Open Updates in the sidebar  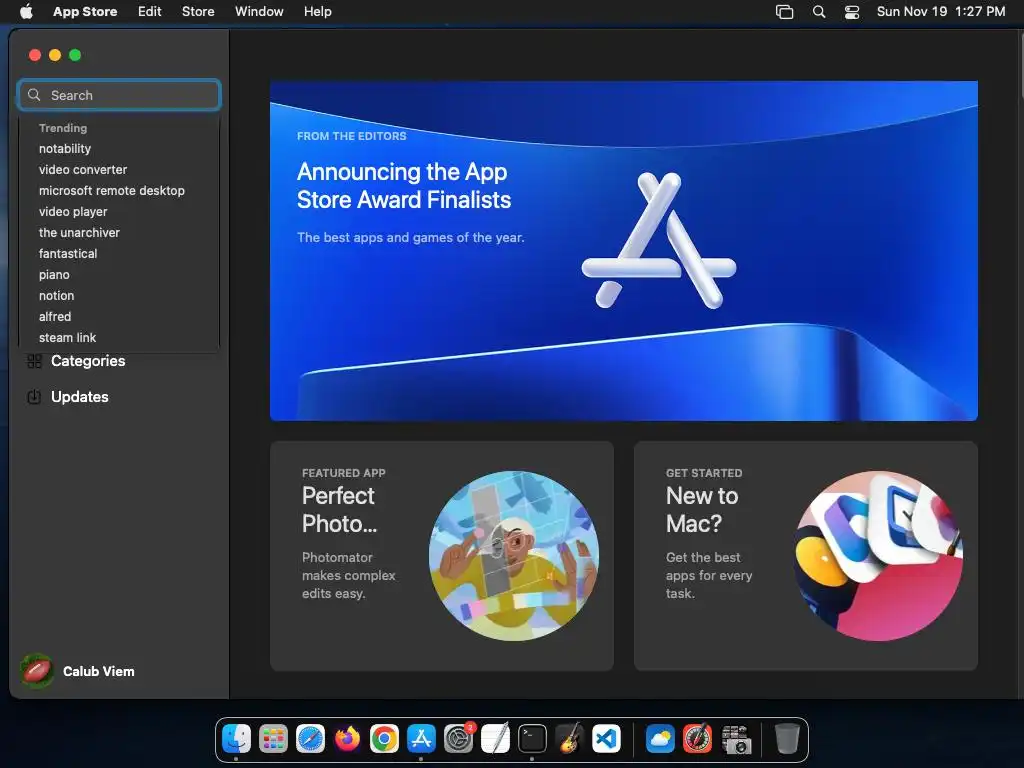[80, 397]
